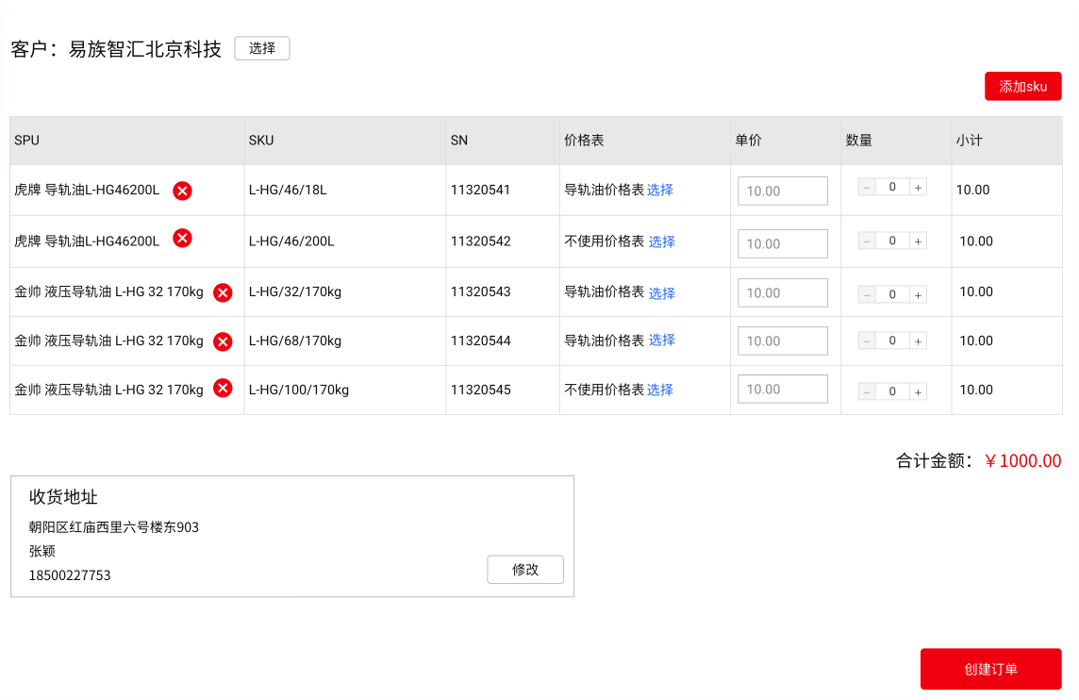Viewport: 1079px width, 700px height.
Task: Delete SN 11320544 row via red X icon
Action: pos(222,341)
